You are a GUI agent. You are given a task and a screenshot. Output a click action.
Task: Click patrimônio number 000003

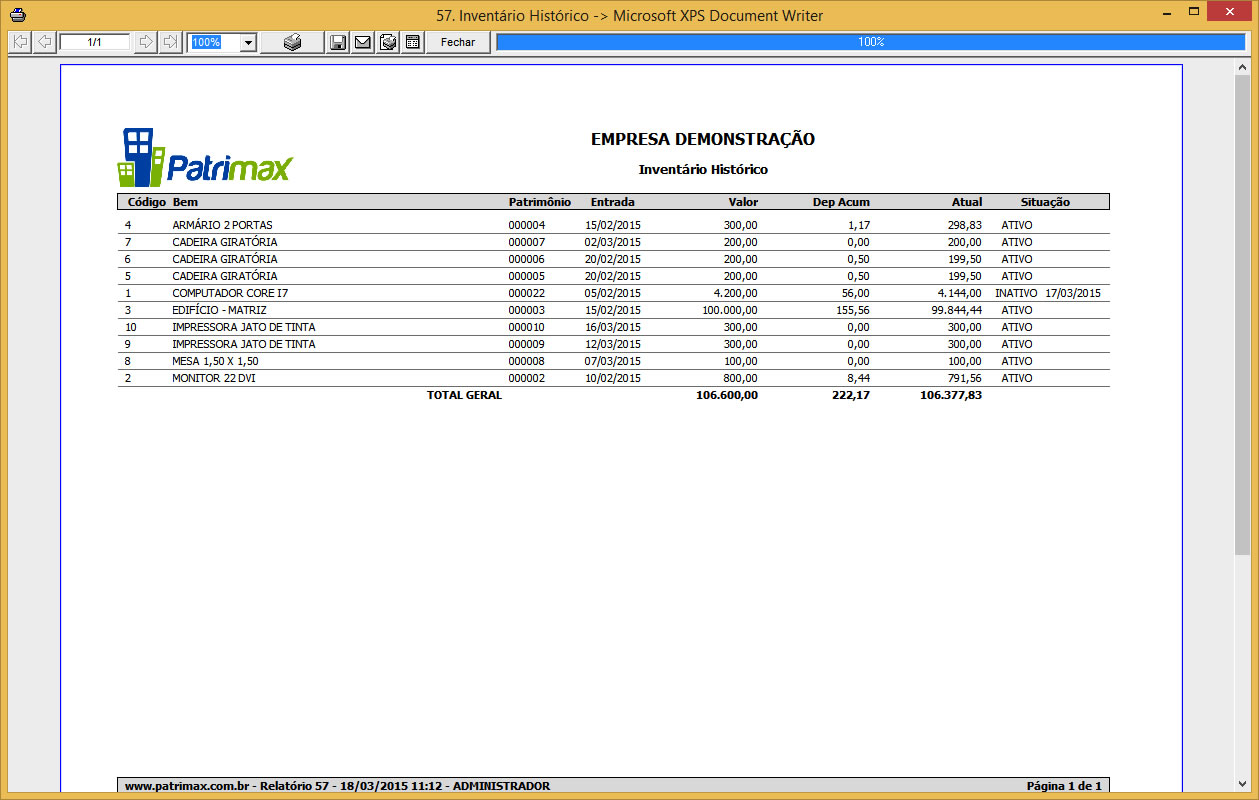(x=527, y=310)
